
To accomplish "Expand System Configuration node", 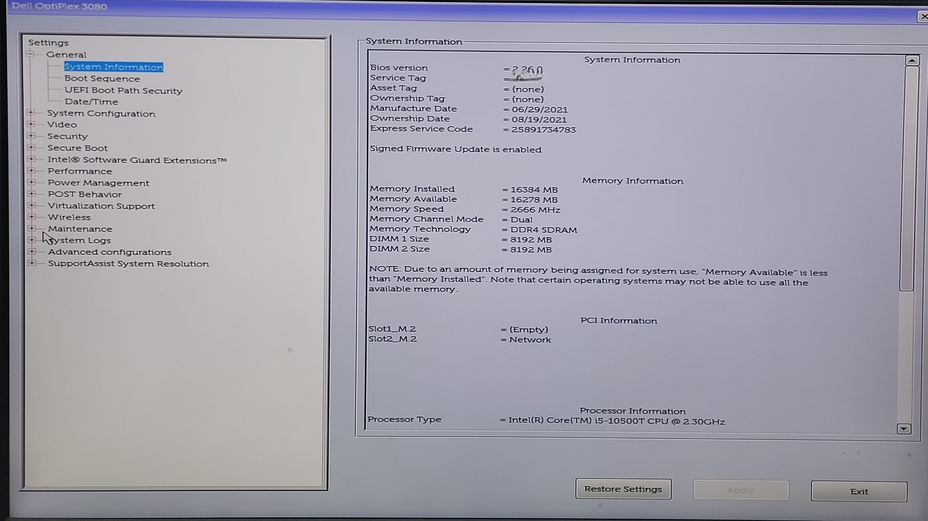I will click(x=31, y=112).
